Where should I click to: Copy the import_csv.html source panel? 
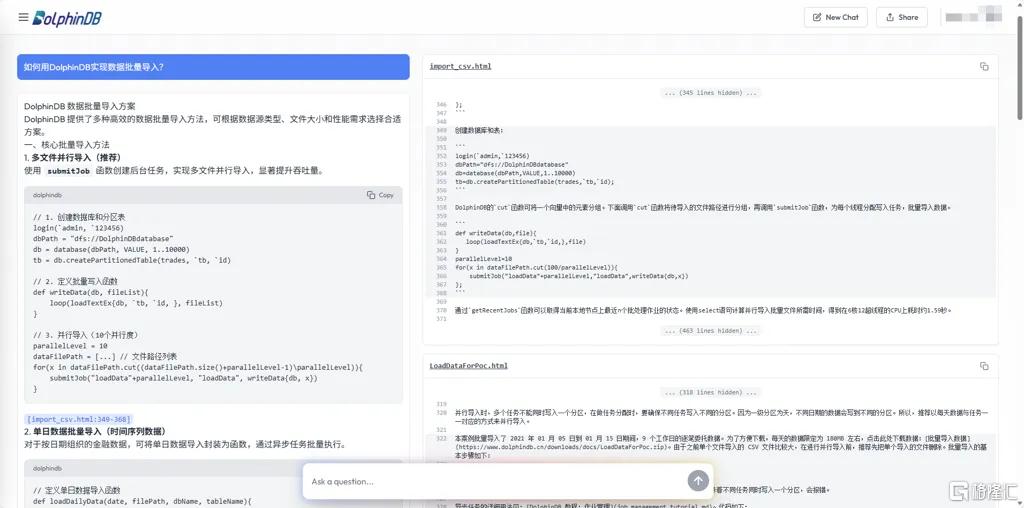[984, 67]
